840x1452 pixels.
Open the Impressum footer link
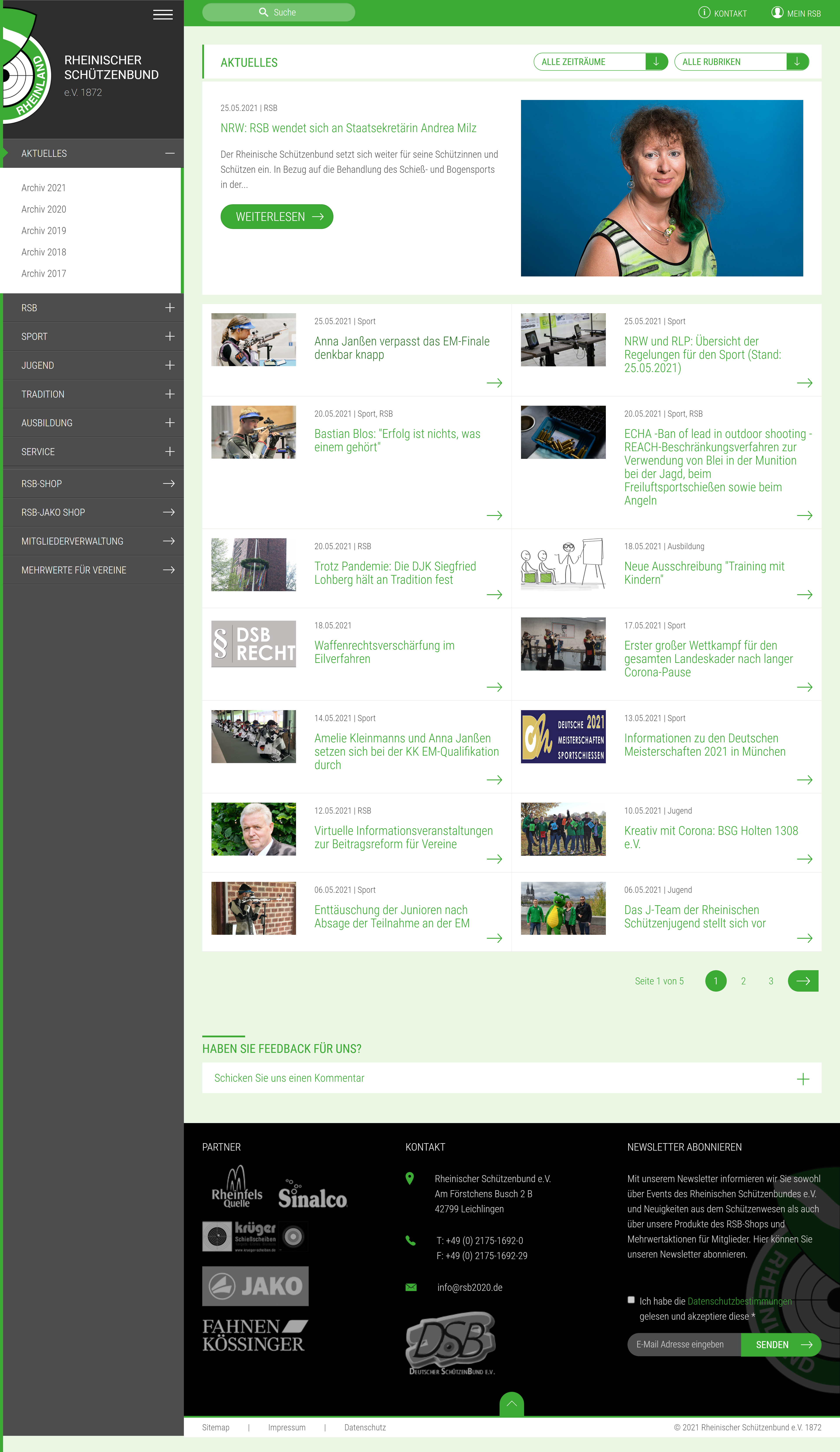(287, 1427)
